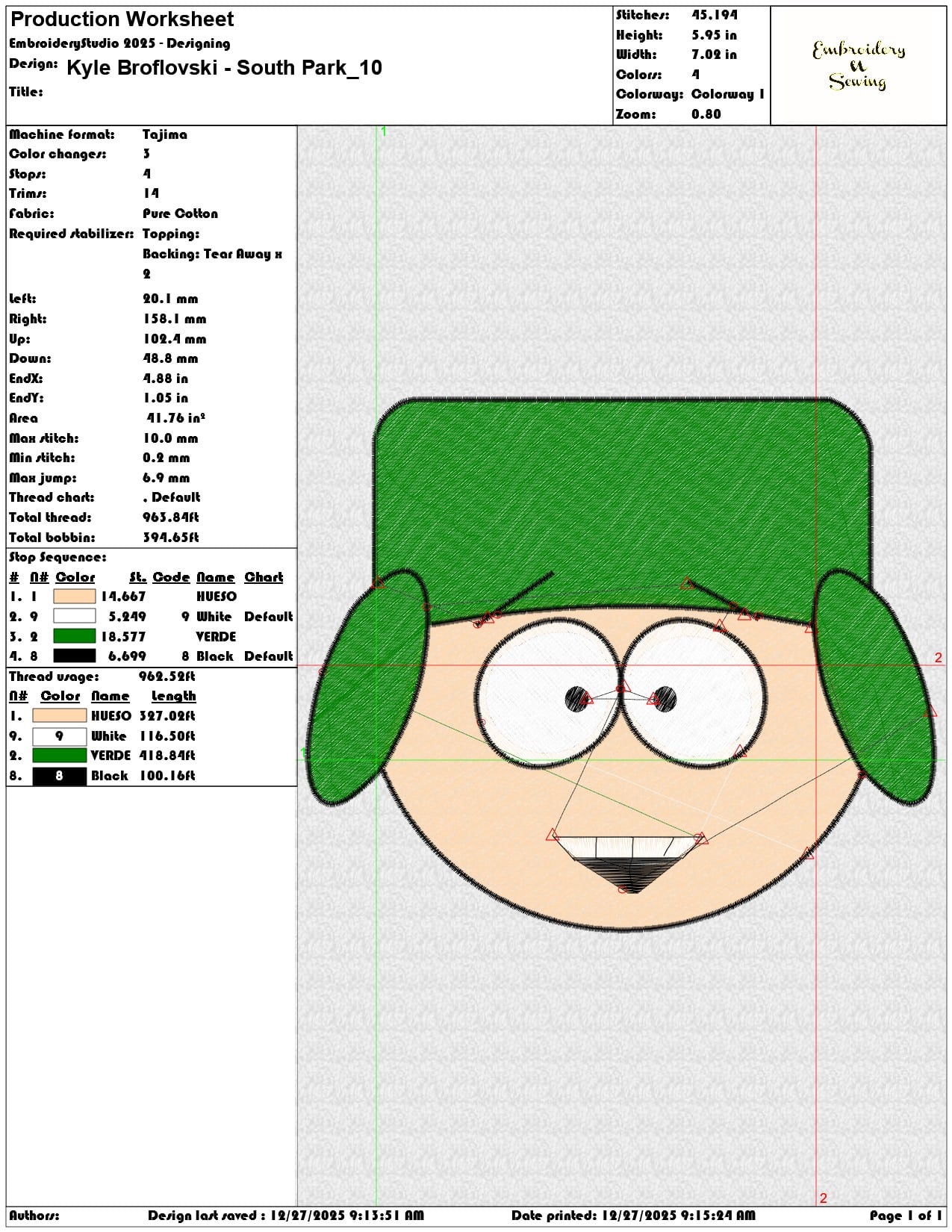Click the Zoom value 0.80

point(706,114)
